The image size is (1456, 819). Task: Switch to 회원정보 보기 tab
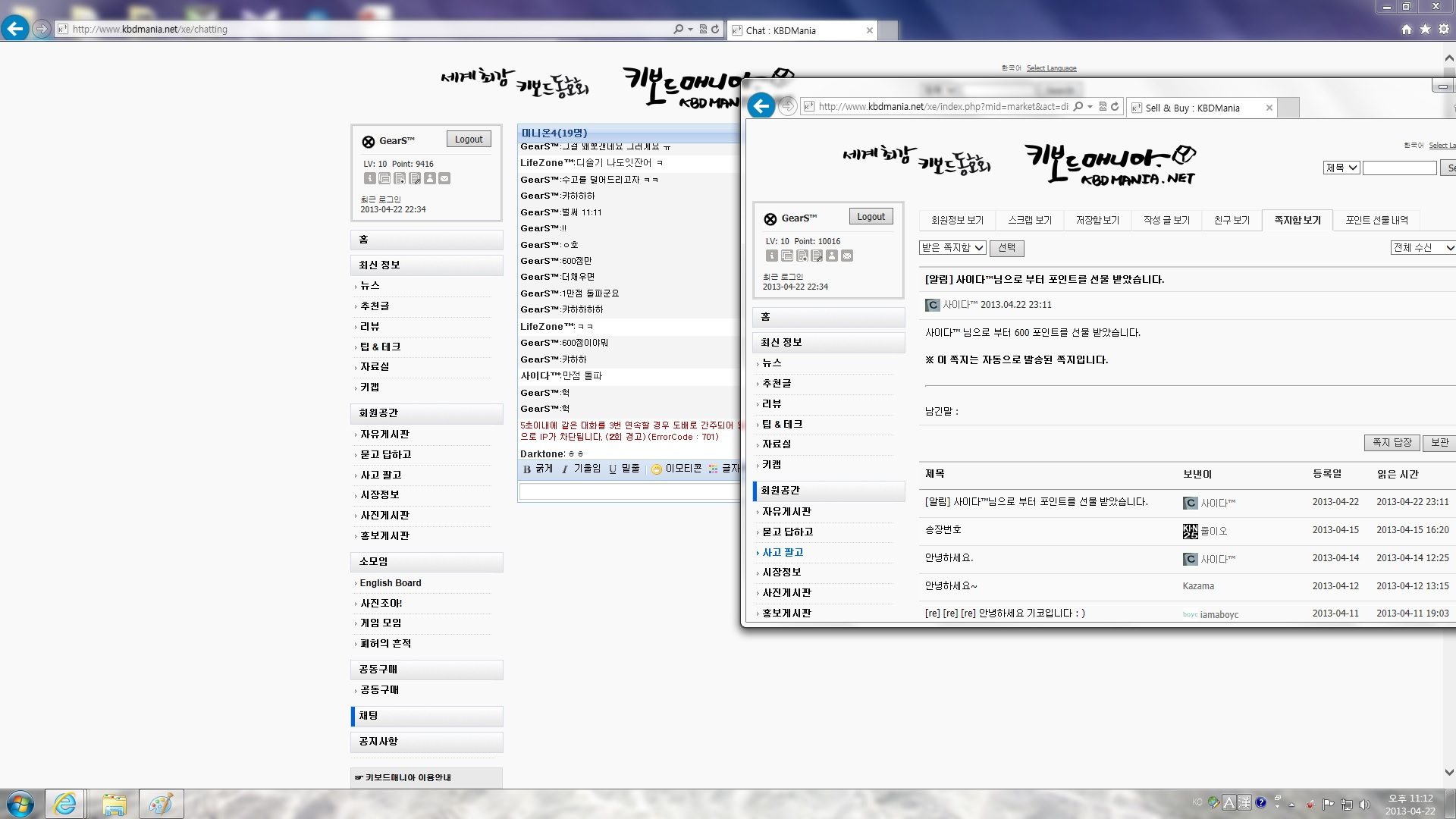[x=957, y=220]
